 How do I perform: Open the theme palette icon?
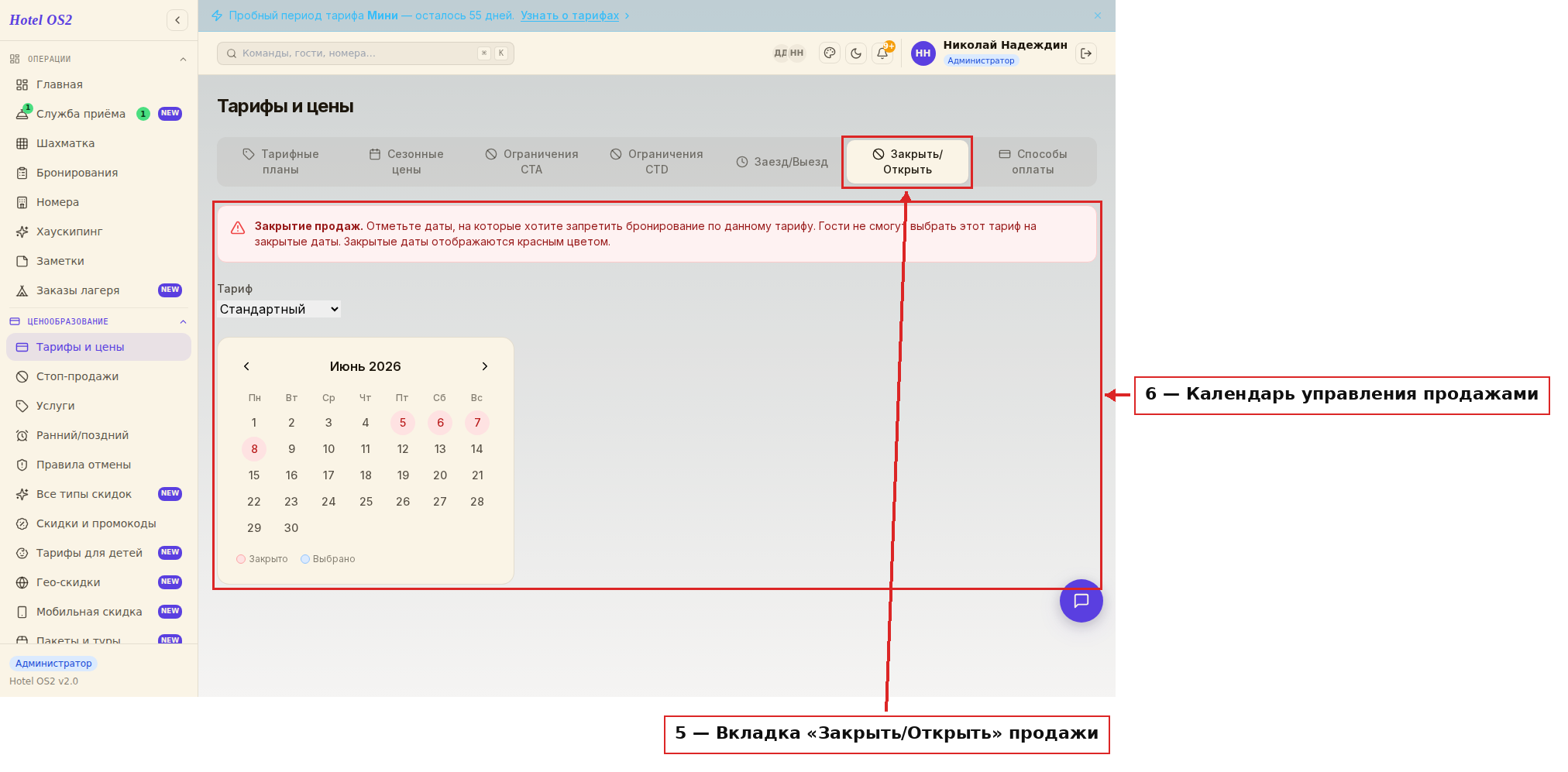[x=830, y=53]
